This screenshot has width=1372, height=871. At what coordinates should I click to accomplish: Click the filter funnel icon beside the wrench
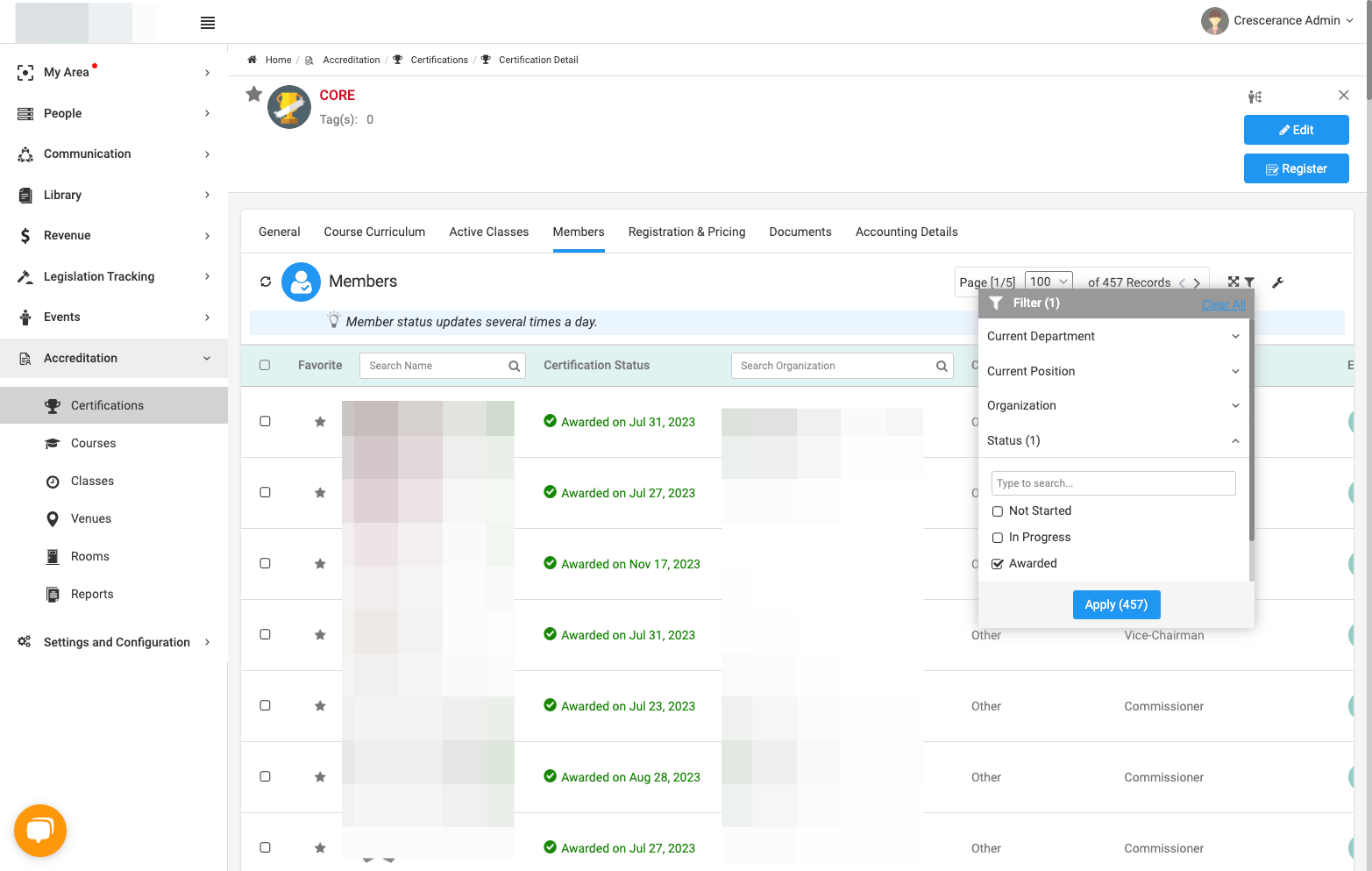1249,282
